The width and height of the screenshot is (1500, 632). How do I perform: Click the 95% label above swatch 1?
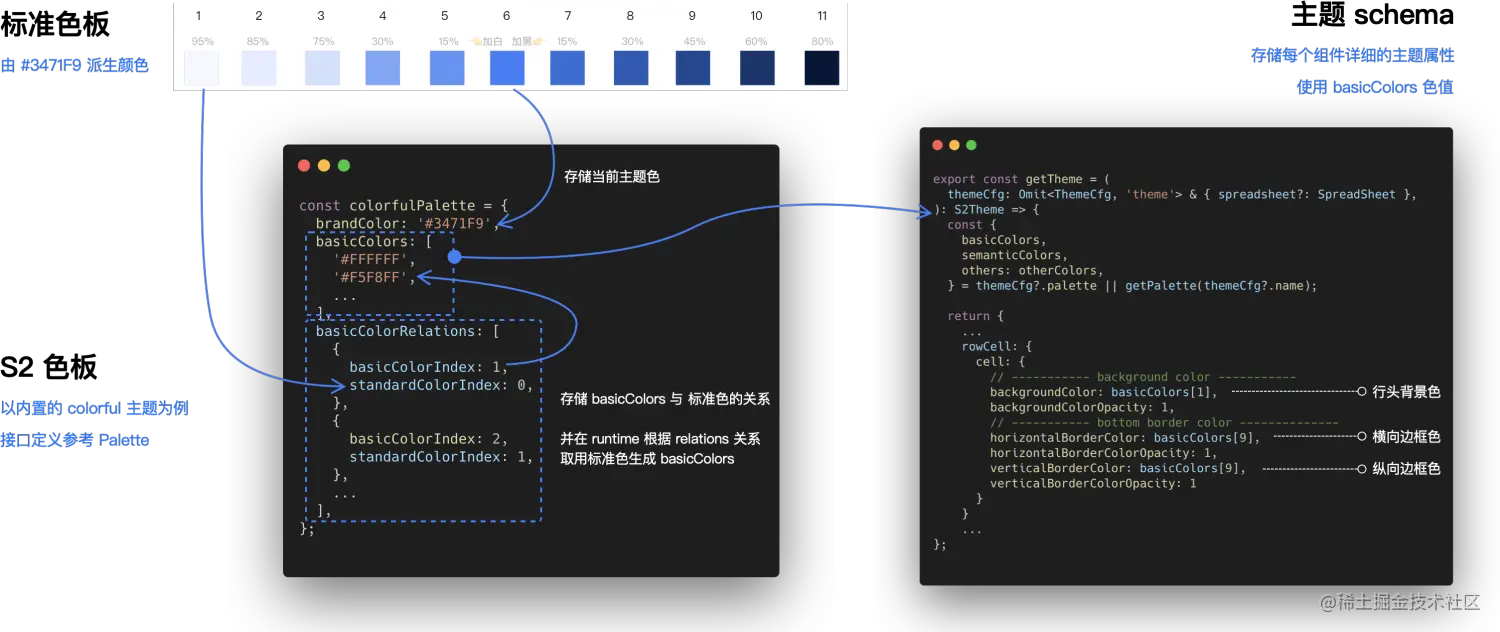(x=202, y=41)
